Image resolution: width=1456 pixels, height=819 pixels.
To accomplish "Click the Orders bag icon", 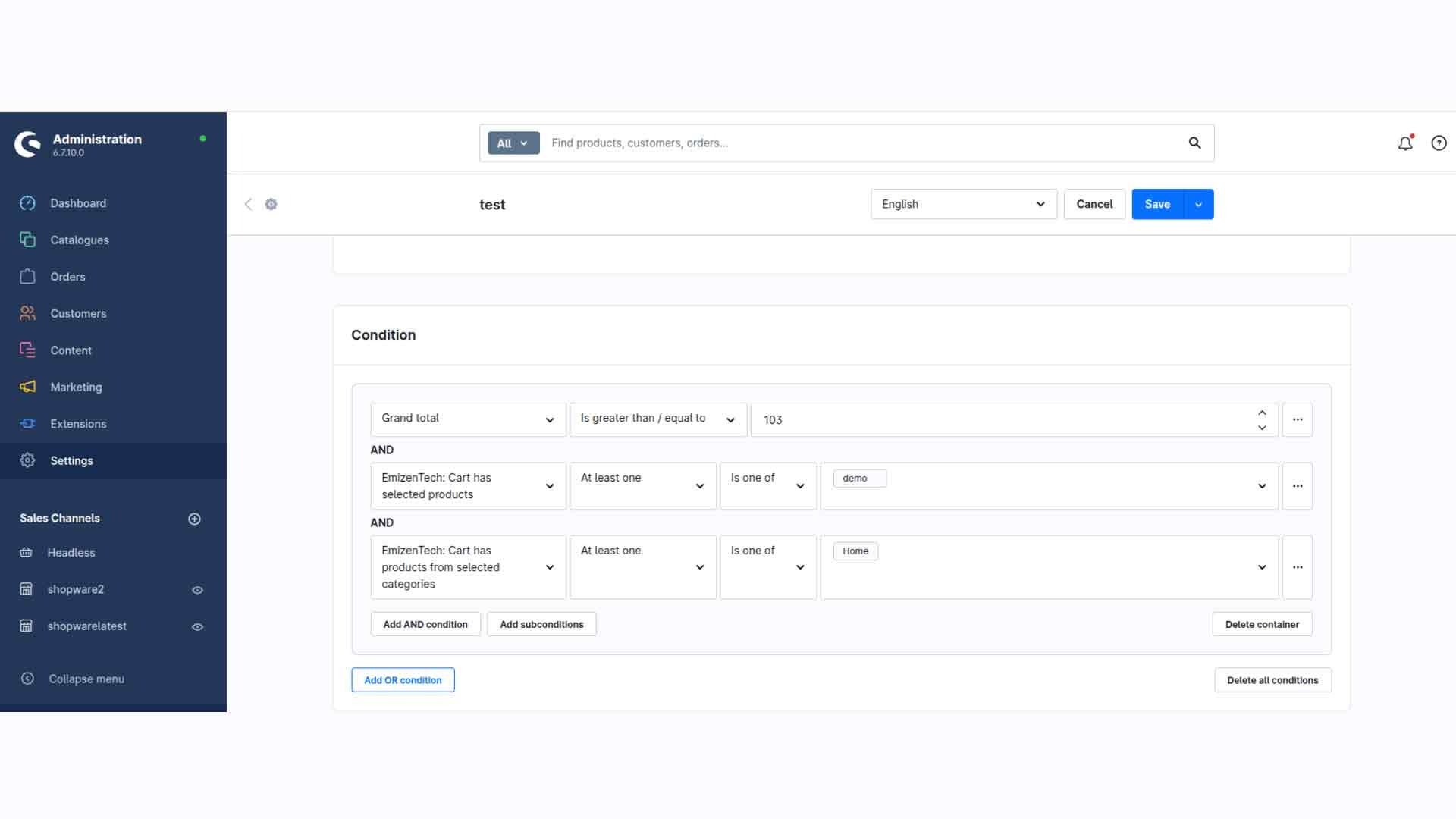I will coord(27,277).
